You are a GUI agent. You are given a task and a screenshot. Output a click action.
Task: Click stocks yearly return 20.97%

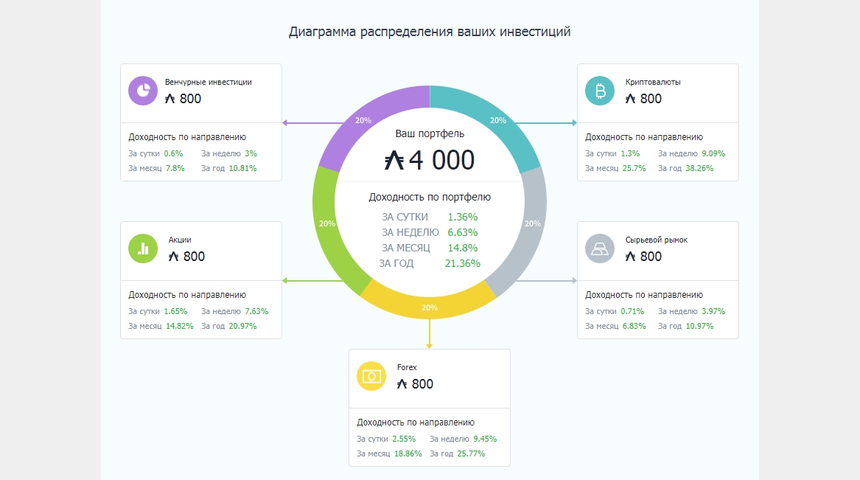(x=242, y=326)
